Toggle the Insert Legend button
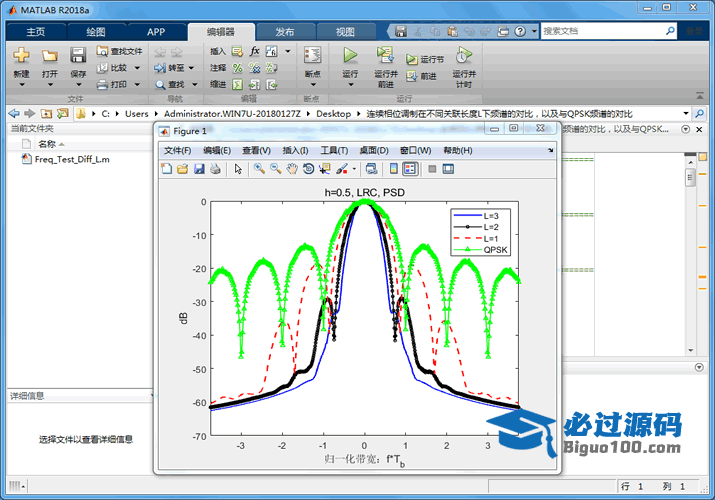This screenshot has height=500, width=715. (410, 169)
